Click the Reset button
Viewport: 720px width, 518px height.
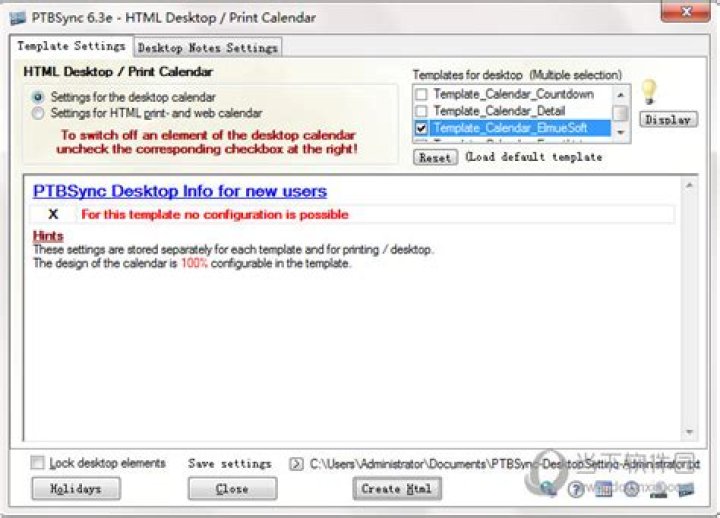(435, 158)
